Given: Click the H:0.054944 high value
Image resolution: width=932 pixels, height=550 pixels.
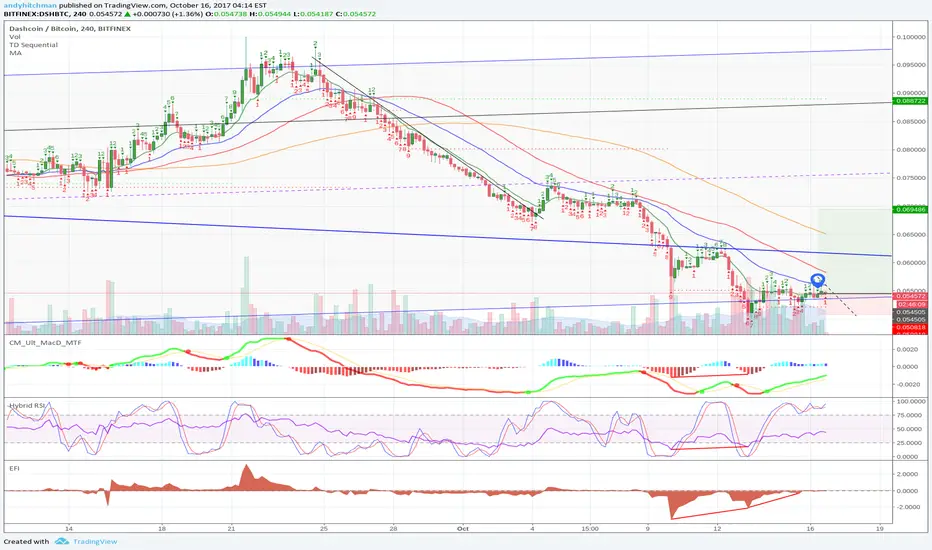Looking at the screenshot, I should pyautogui.click(x=270, y=14).
